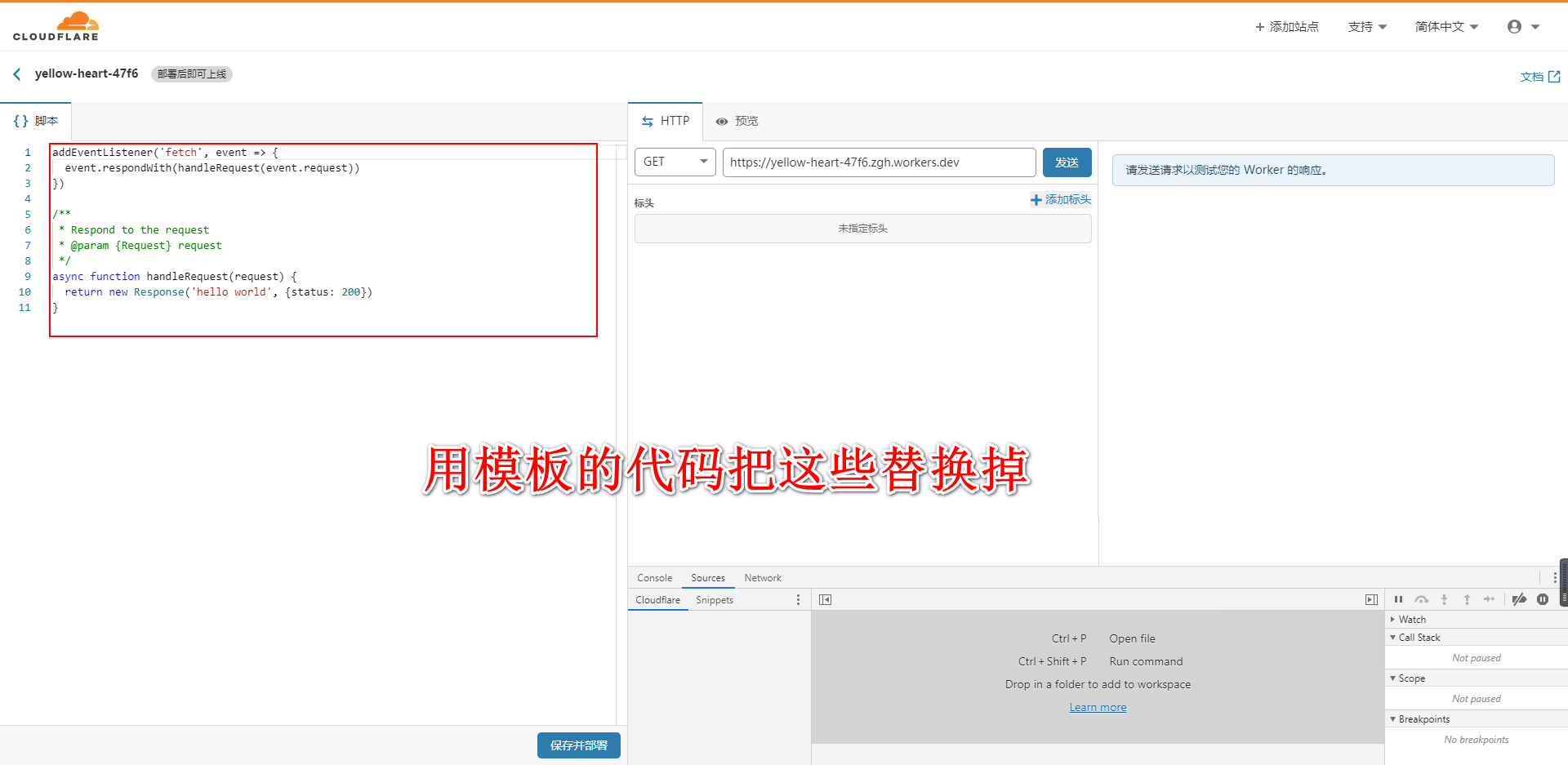Pause script execution in the debugger
The width and height of the screenshot is (1568, 765).
[1398, 599]
